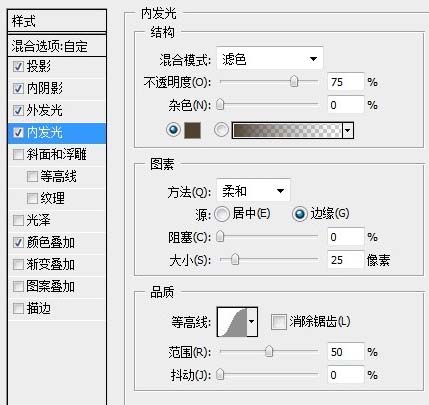Enable the 斜面和浮雕 checkbox

[x=18, y=155]
